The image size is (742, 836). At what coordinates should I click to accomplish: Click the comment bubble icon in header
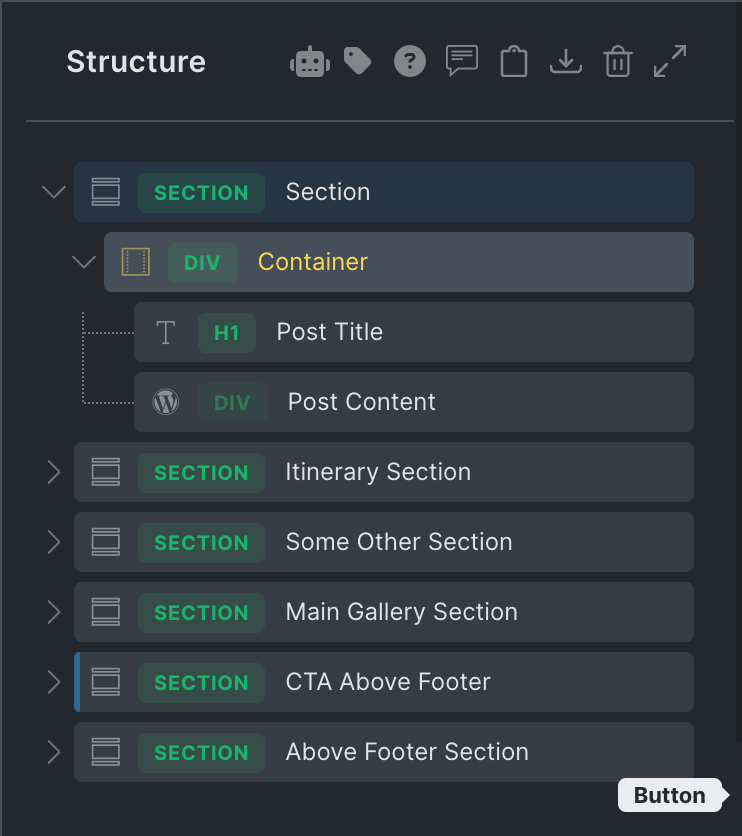461,62
